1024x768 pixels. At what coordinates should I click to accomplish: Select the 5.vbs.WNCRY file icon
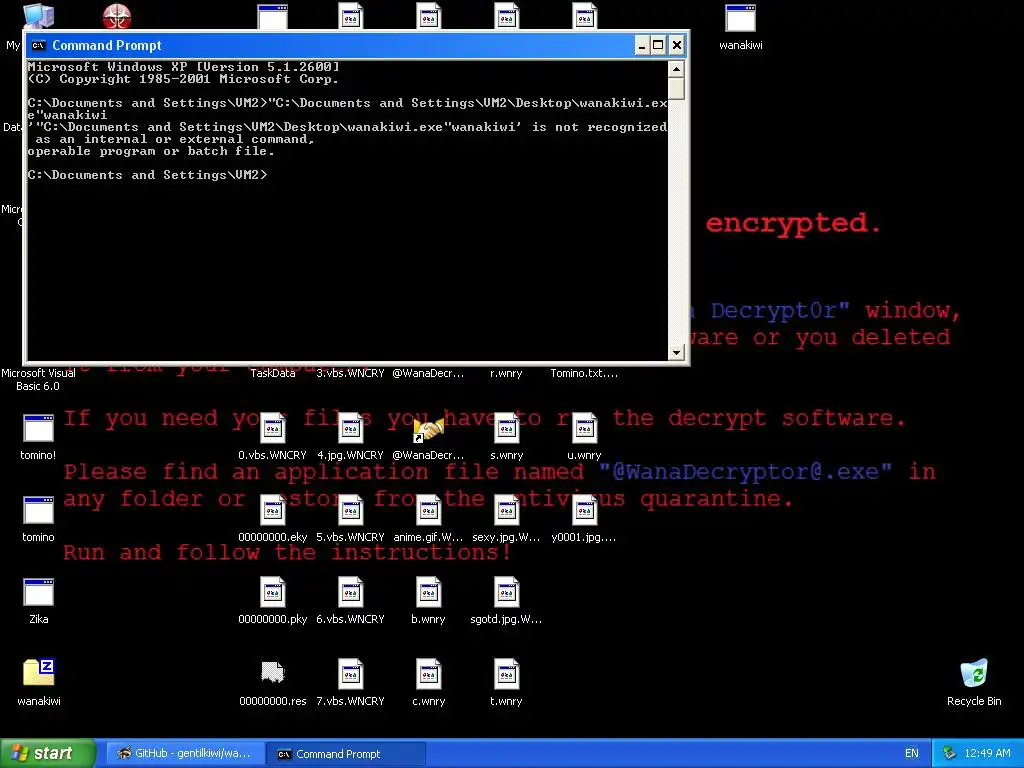350,510
